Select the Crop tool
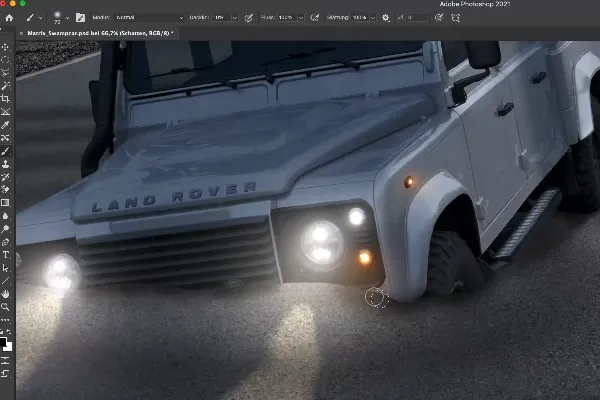Screen dimensions: 600x400 click(5, 99)
